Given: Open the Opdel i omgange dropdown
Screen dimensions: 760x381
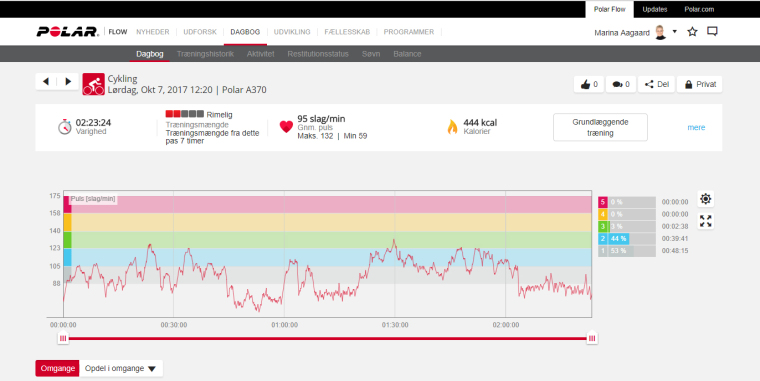Looking at the screenshot, I should click(x=121, y=368).
